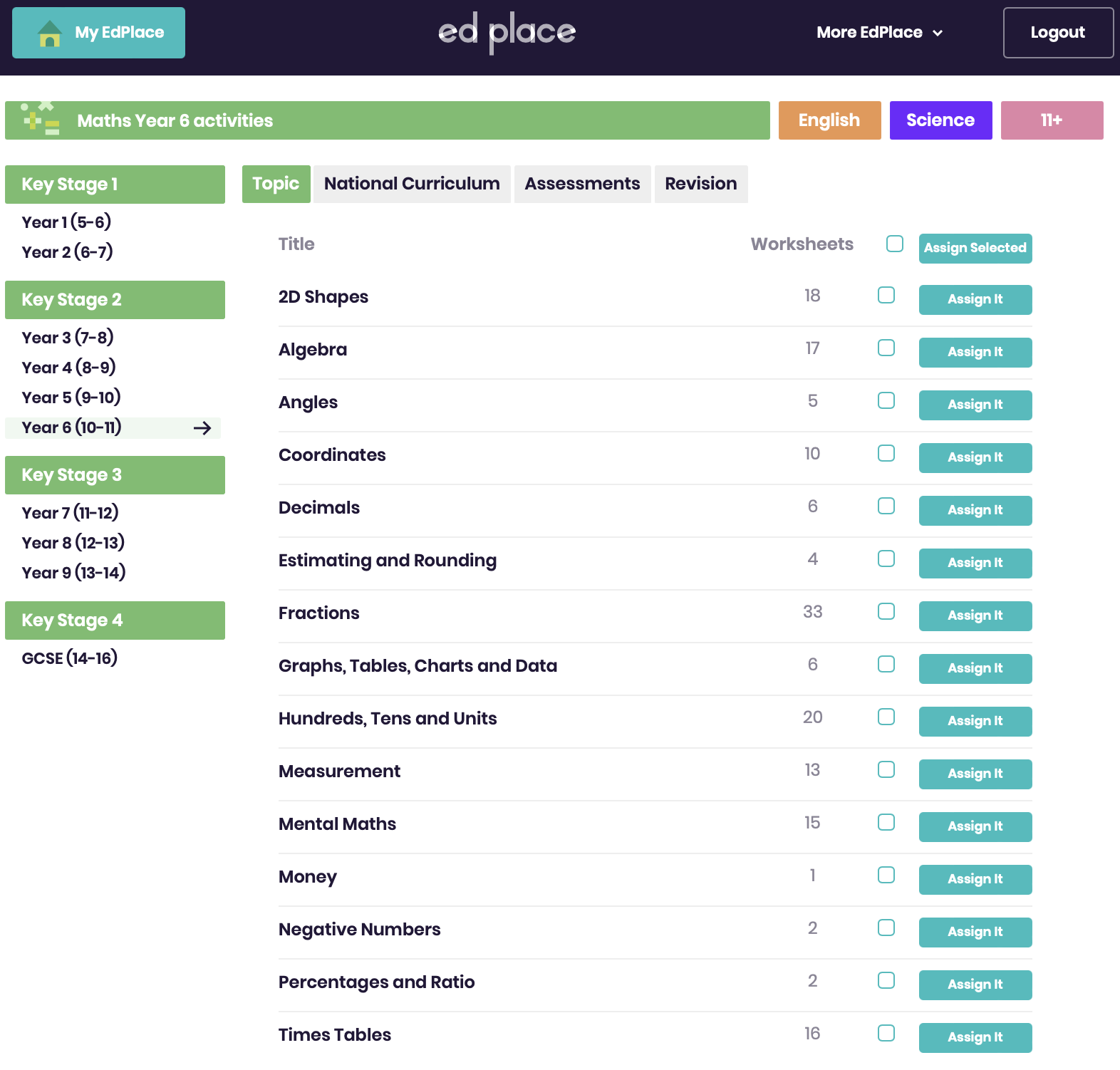Image resolution: width=1120 pixels, height=1070 pixels.
Task: Click the maths symbols icon beside Year 6 activities
Action: click(x=40, y=119)
